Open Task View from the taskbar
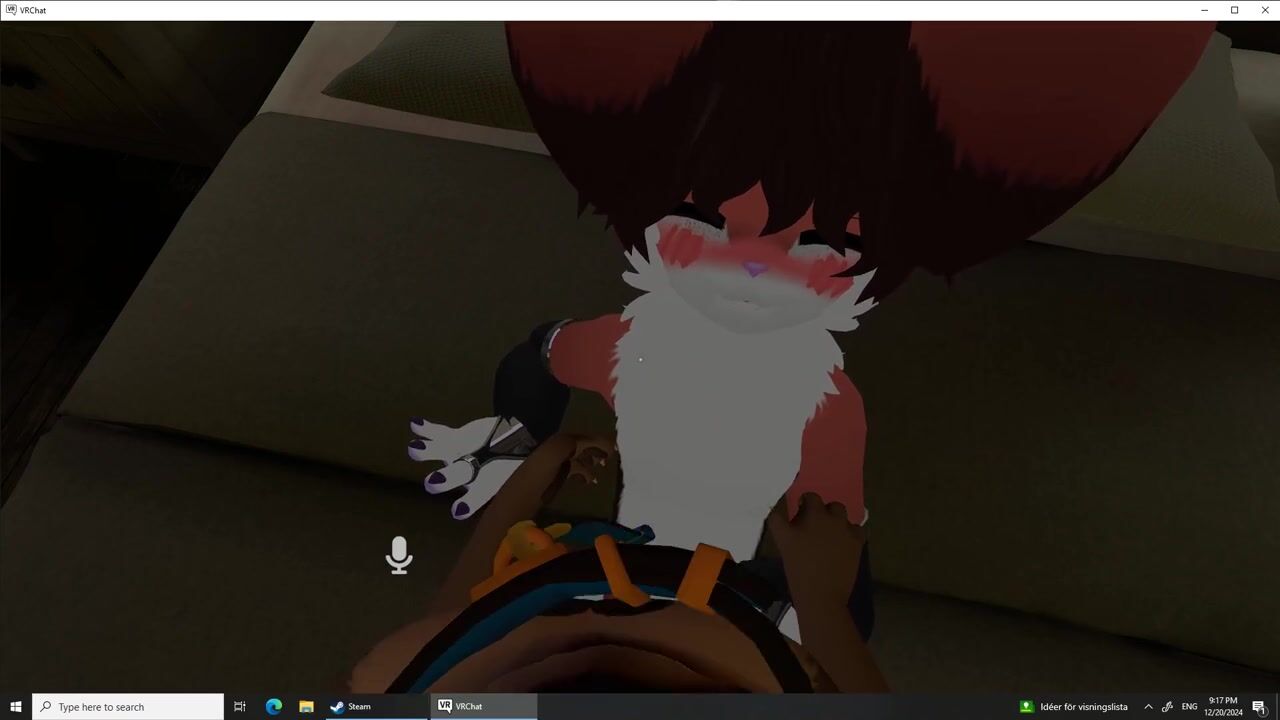Image resolution: width=1280 pixels, height=720 pixels. click(240, 706)
